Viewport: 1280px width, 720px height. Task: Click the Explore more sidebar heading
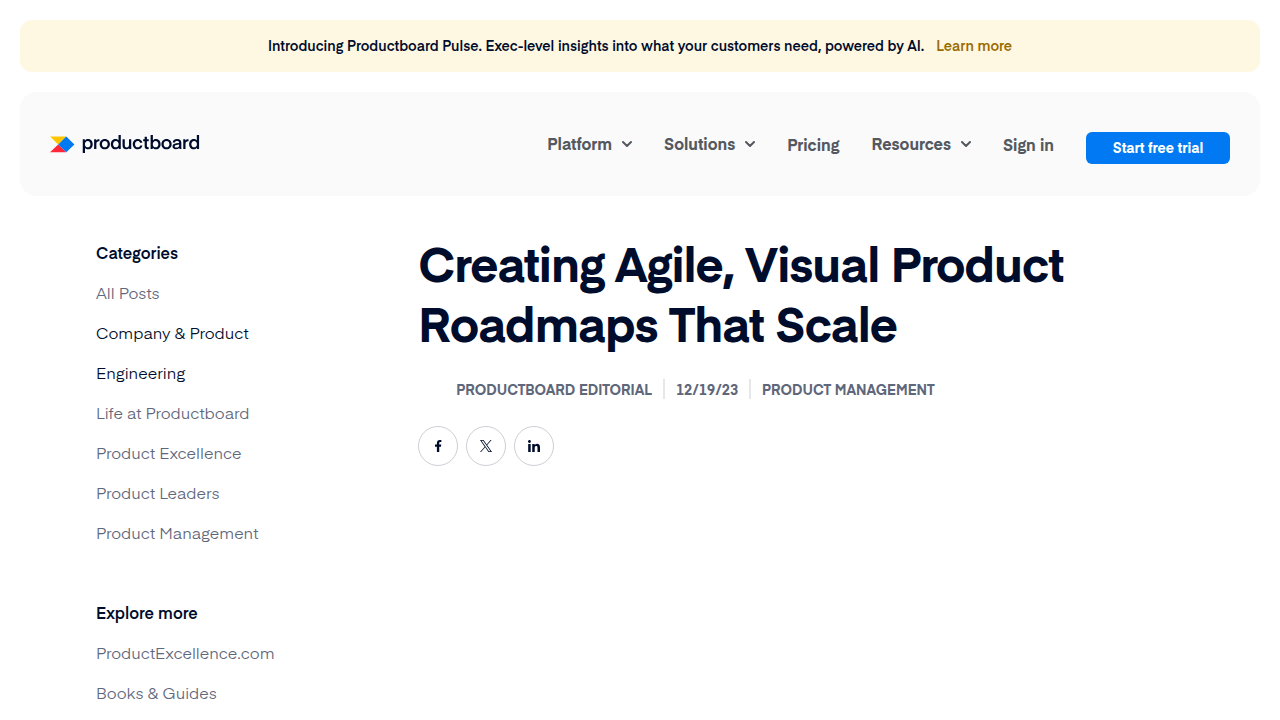coord(147,613)
